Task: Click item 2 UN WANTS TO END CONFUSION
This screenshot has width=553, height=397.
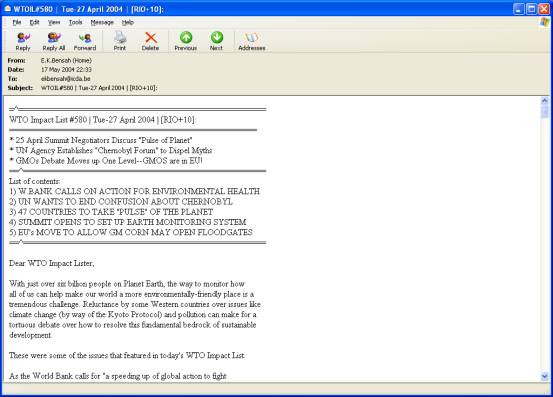Action: pyautogui.click(x=121, y=201)
